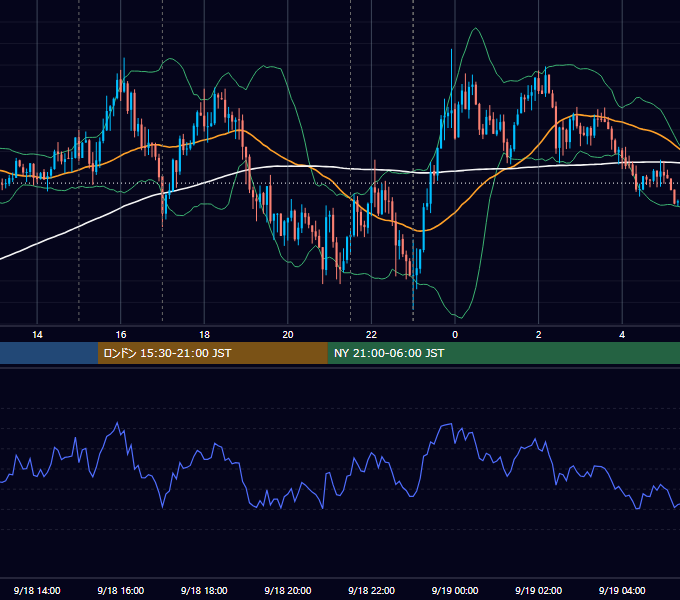
Task: Click the 9/19 02:00 time label
Action: (539, 590)
